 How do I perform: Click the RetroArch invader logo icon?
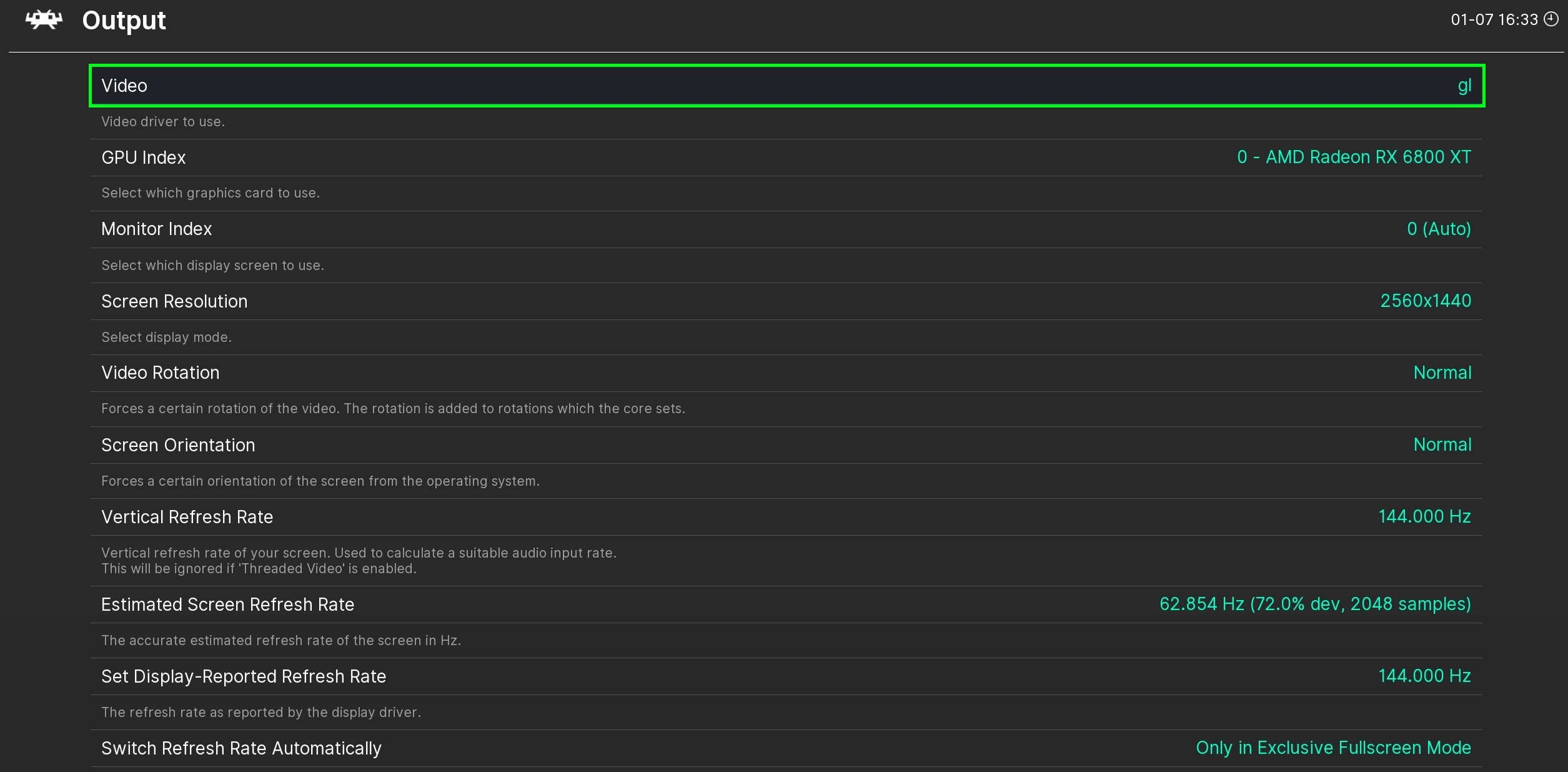pyautogui.click(x=44, y=20)
